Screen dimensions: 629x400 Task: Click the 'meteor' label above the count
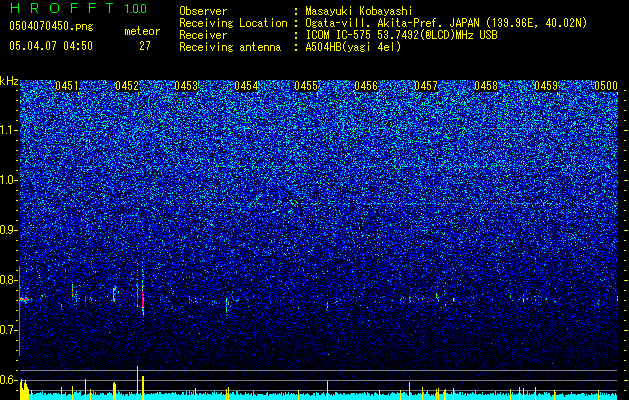tap(142, 31)
